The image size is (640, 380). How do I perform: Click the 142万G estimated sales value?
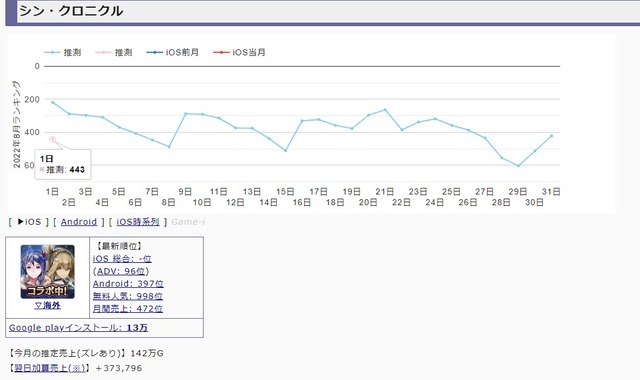[147, 353]
